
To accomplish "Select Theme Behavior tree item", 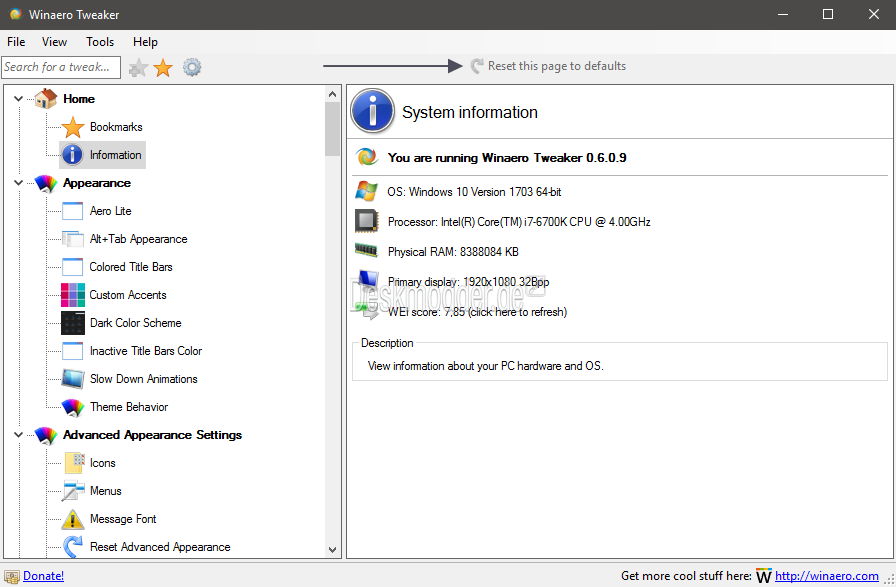I will click(x=129, y=407).
